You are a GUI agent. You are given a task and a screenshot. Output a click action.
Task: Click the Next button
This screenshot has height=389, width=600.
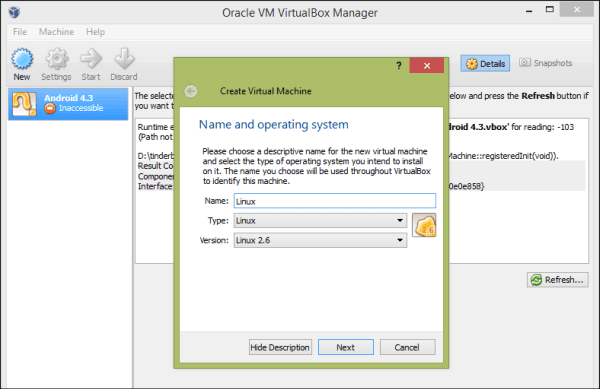tap(346, 347)
